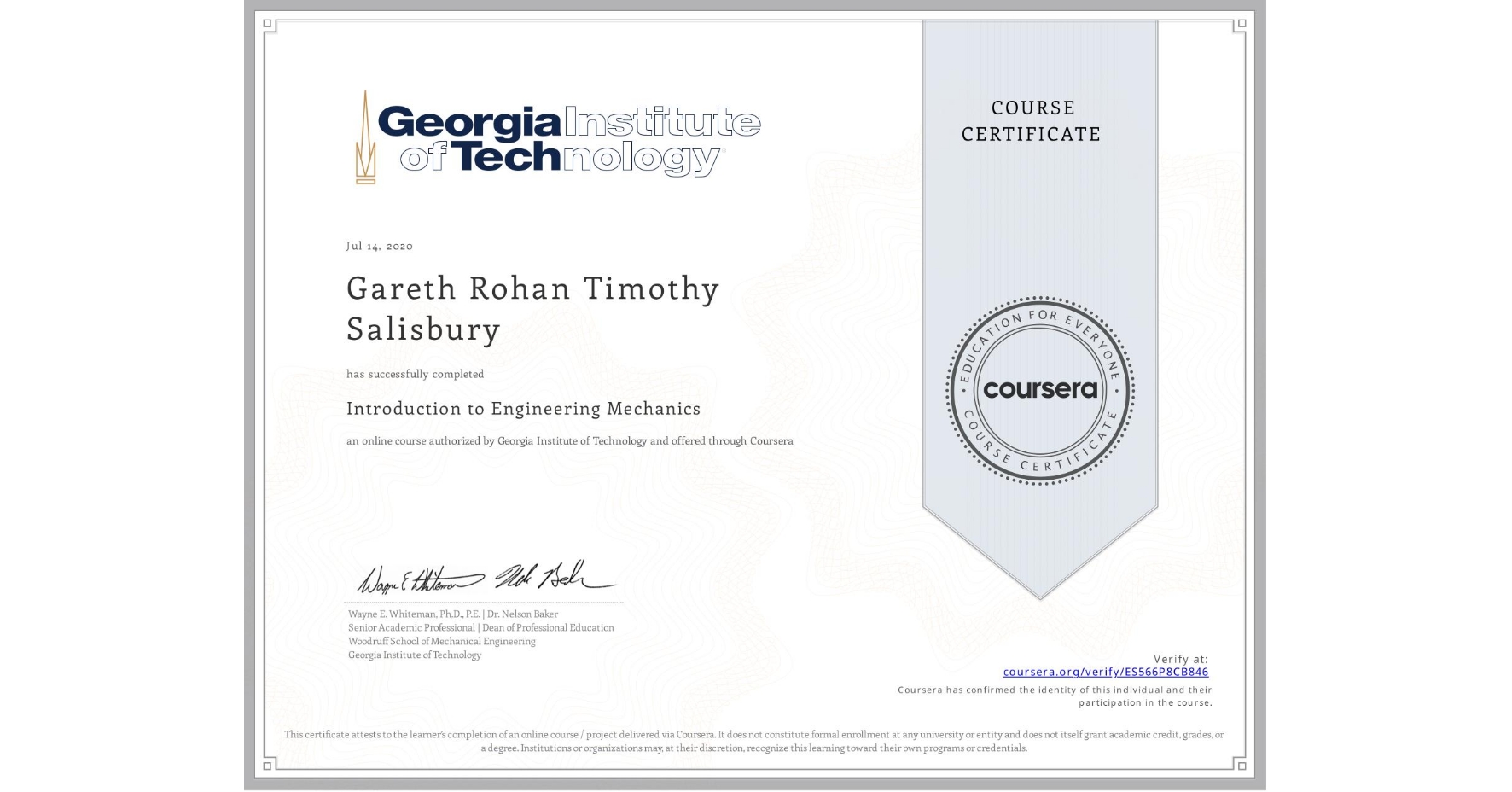
Task: Click the Jul 14, 2020 date text
Action: pyautogui.click(x=378, y=246)
